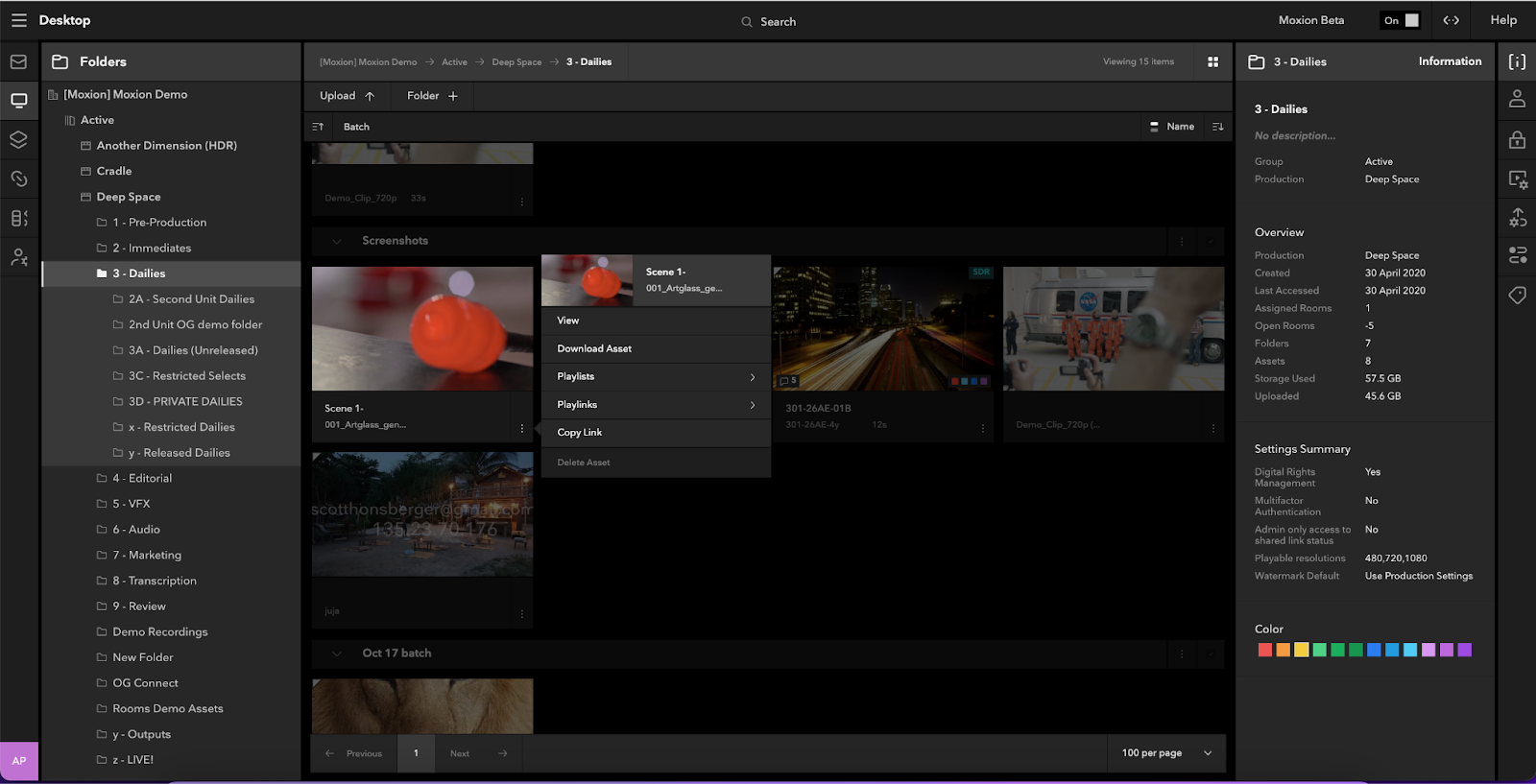Open the hamburger menu next to Desktop

coord(18,20)
